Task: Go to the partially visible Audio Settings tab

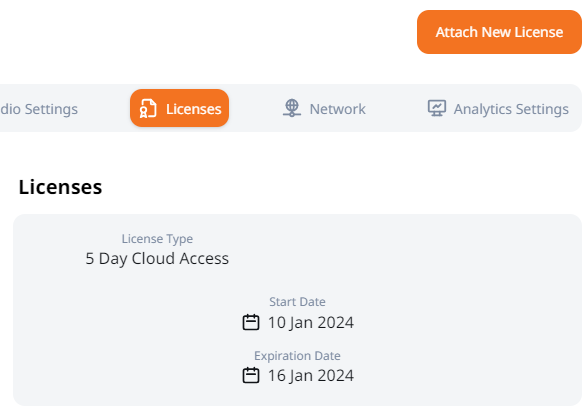Action: (39, 109)
